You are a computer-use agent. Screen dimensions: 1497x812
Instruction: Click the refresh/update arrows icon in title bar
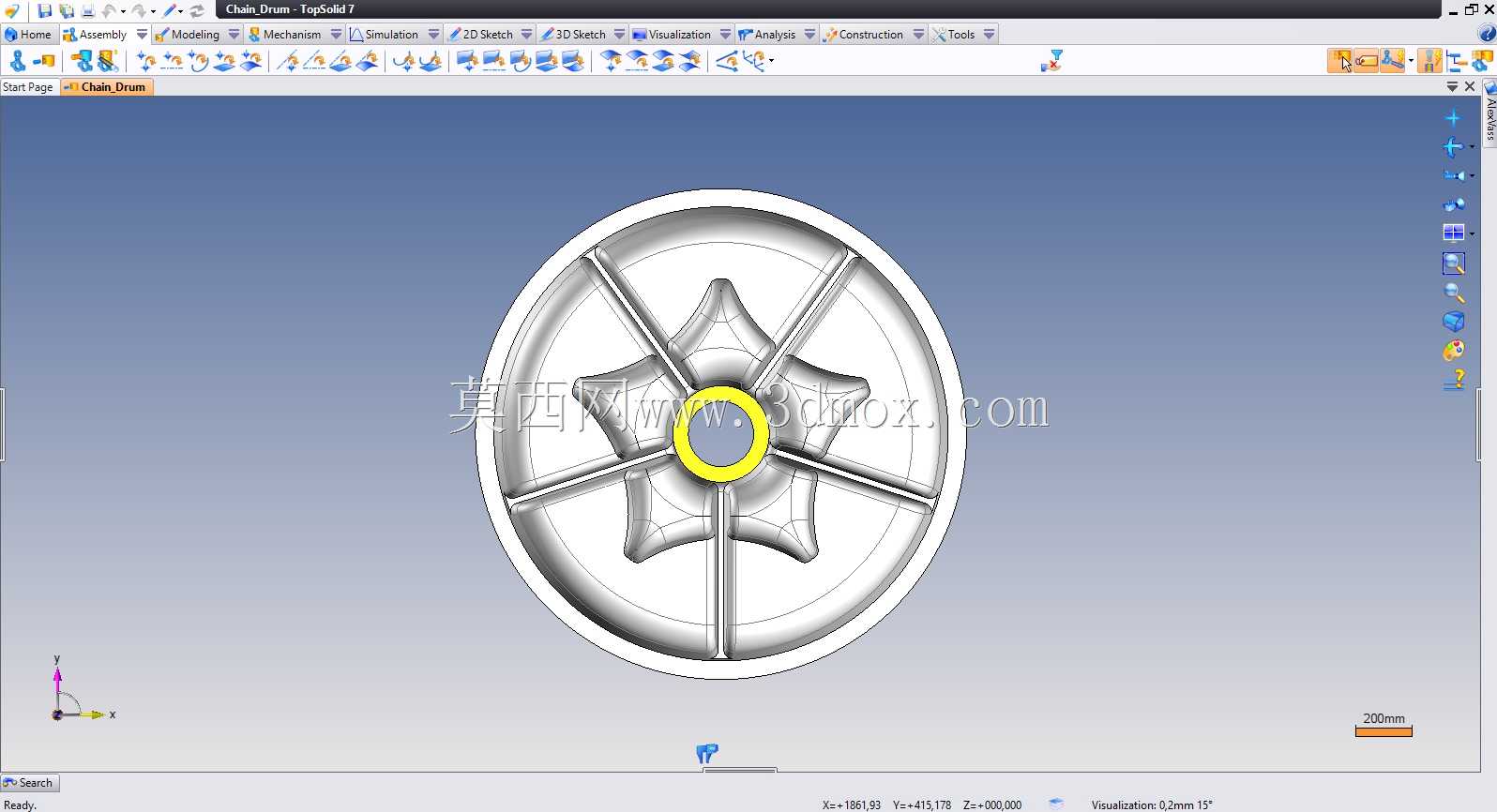[197, 10]
